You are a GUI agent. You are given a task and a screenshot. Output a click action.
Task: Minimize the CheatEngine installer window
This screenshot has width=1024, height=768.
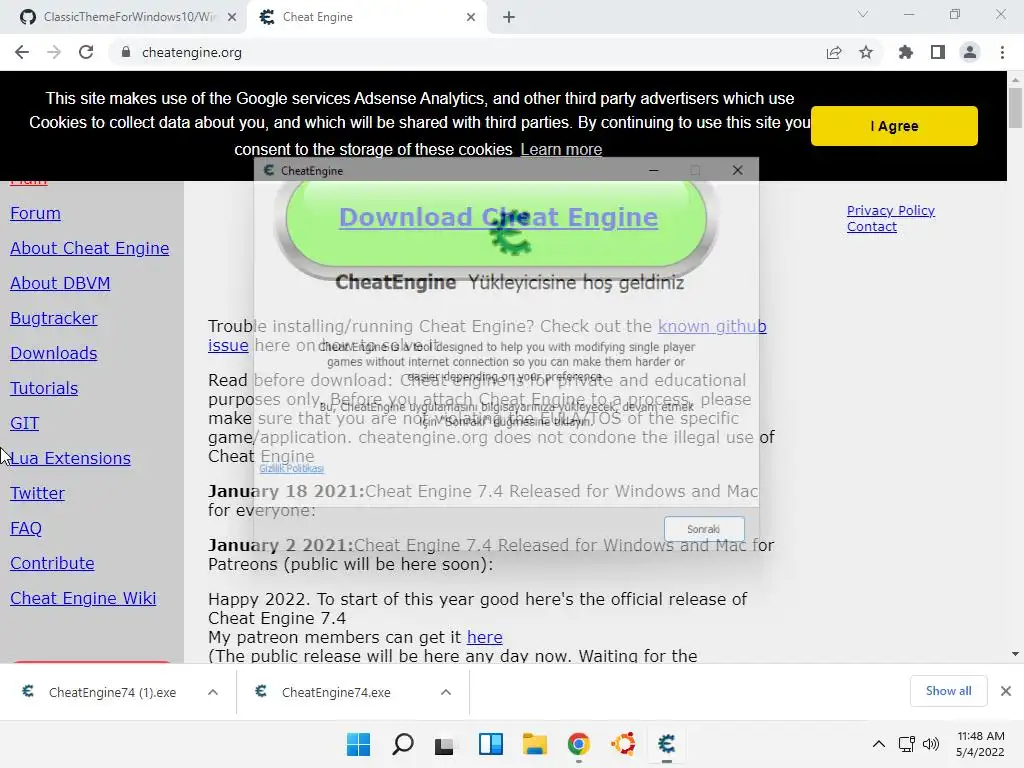pos(654,170)
